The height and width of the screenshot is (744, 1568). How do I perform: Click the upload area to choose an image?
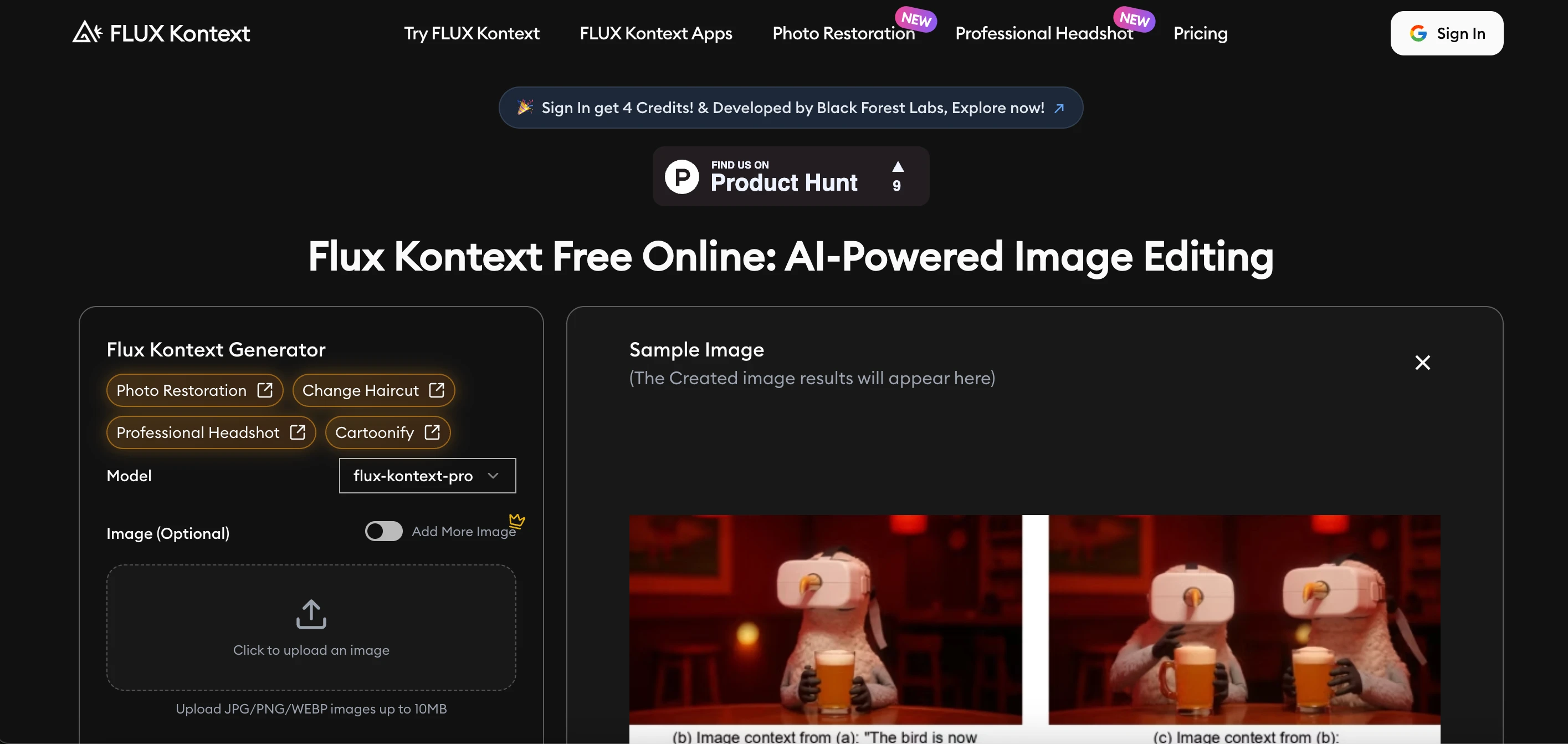tap(310, 627)
